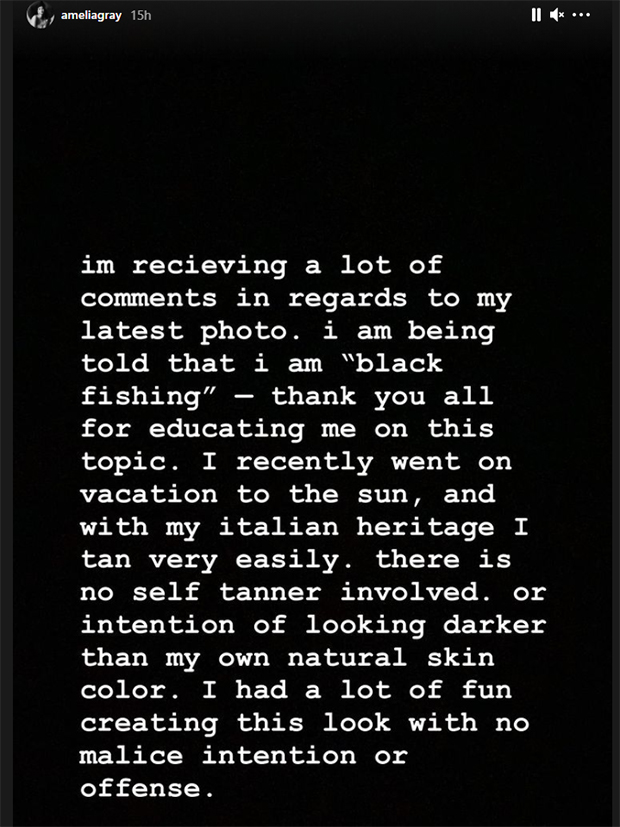The height and width of the screenshot is (827, 620).
Task: Open the ameliagray profile picture
Action: [x=40, y=15]
